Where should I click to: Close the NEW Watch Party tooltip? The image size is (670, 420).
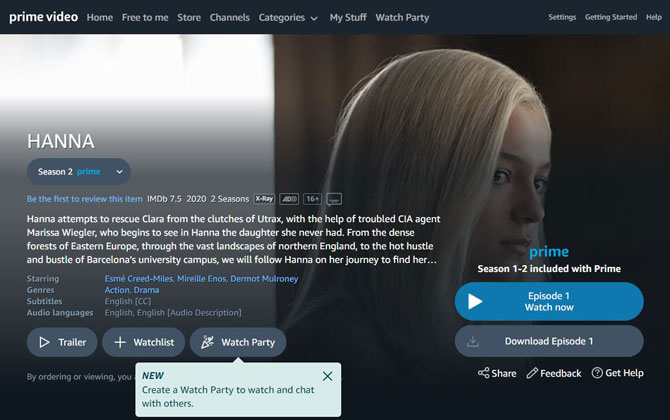coord(328,376)
